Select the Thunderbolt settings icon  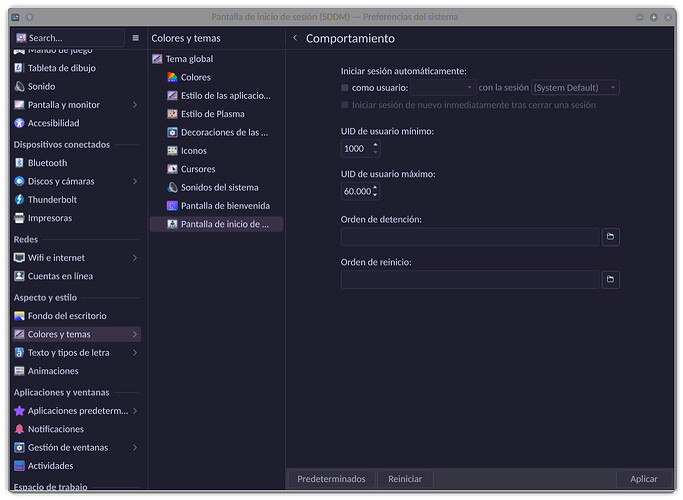(x=20, y=199)
